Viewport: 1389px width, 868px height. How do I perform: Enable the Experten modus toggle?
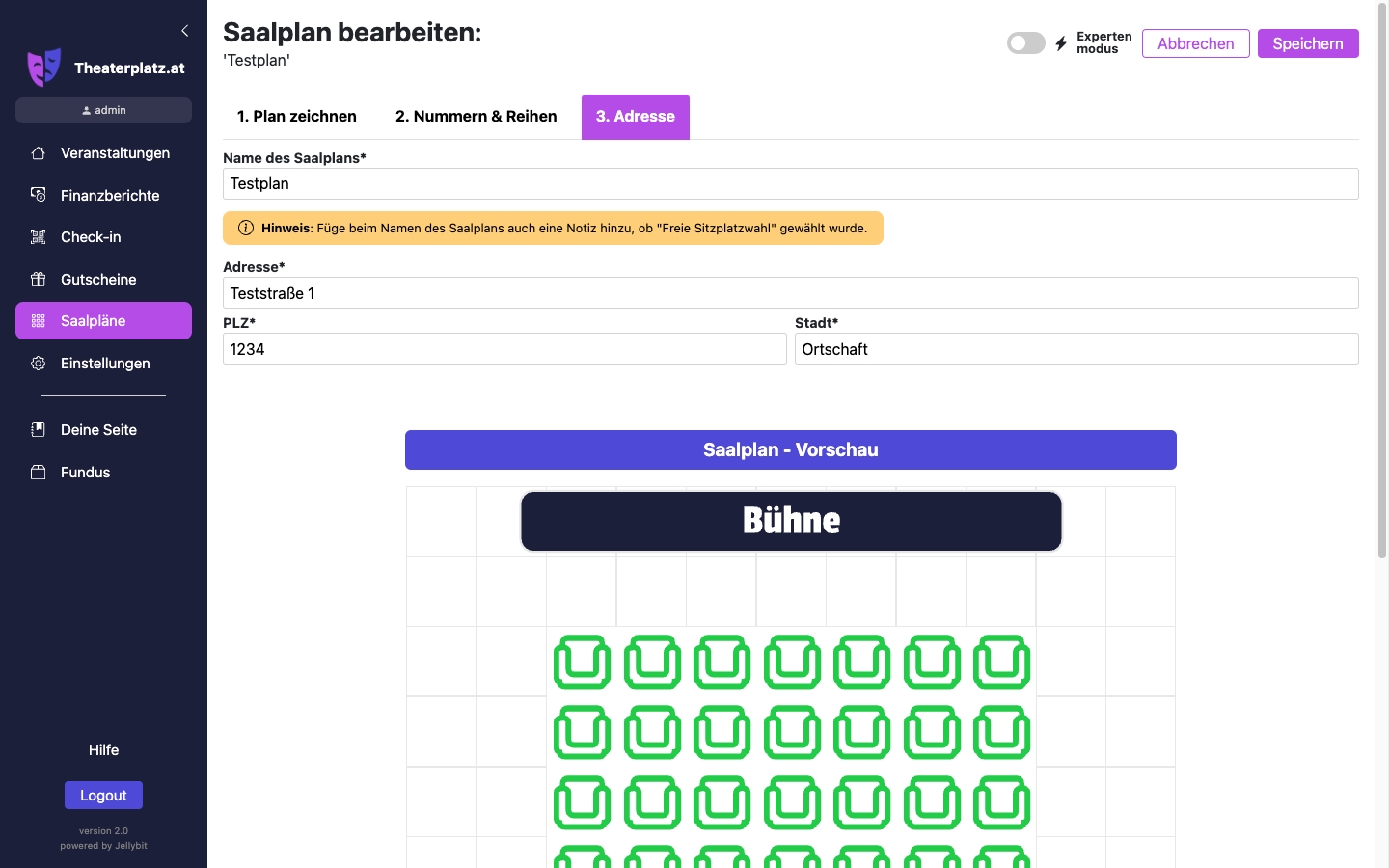pyautogui.click(x=1025, y=42)
